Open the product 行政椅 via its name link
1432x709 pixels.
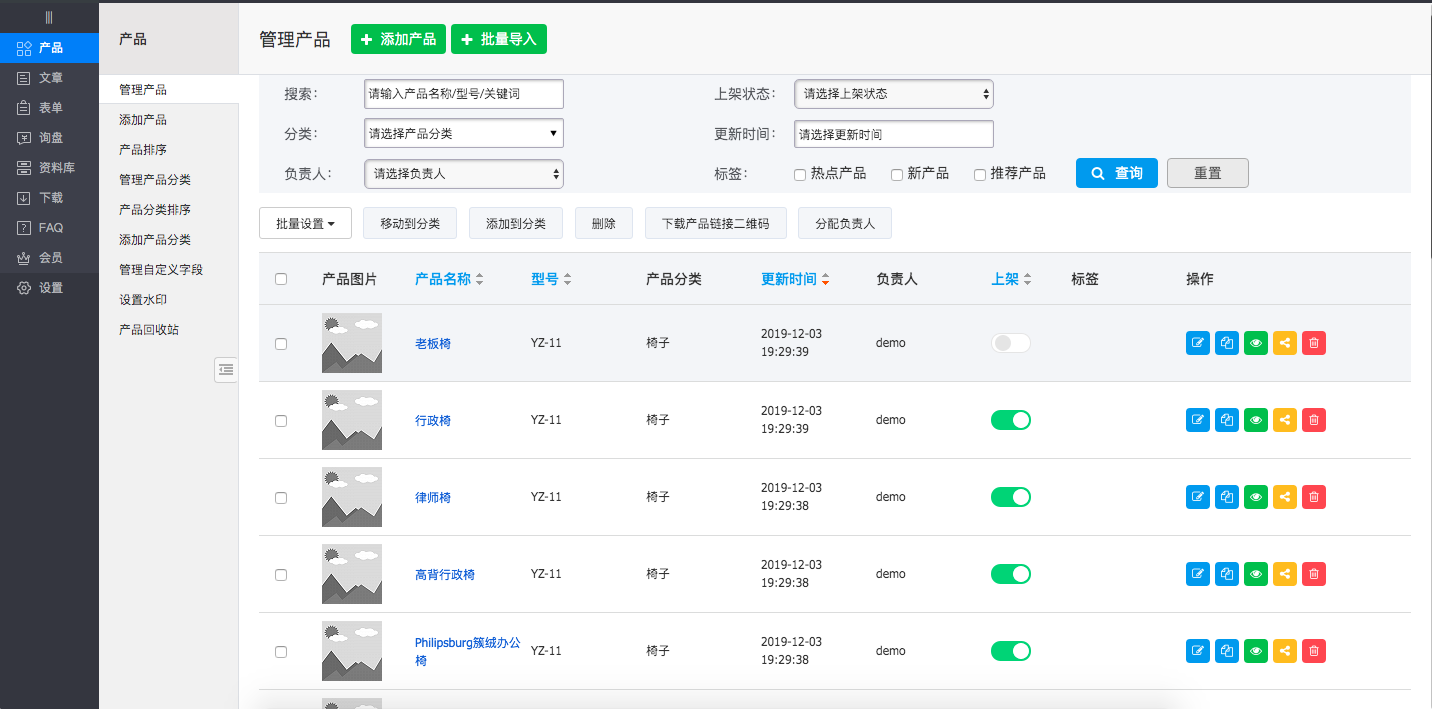click(432, 419)
